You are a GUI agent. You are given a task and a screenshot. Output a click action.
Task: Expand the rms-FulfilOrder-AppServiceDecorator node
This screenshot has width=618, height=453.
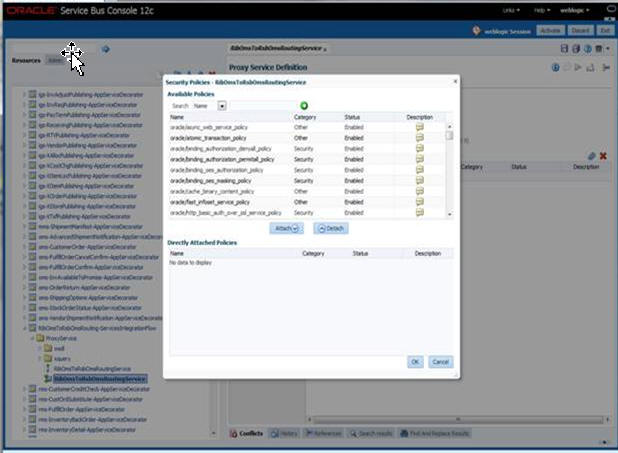click(x=24, y=409)
